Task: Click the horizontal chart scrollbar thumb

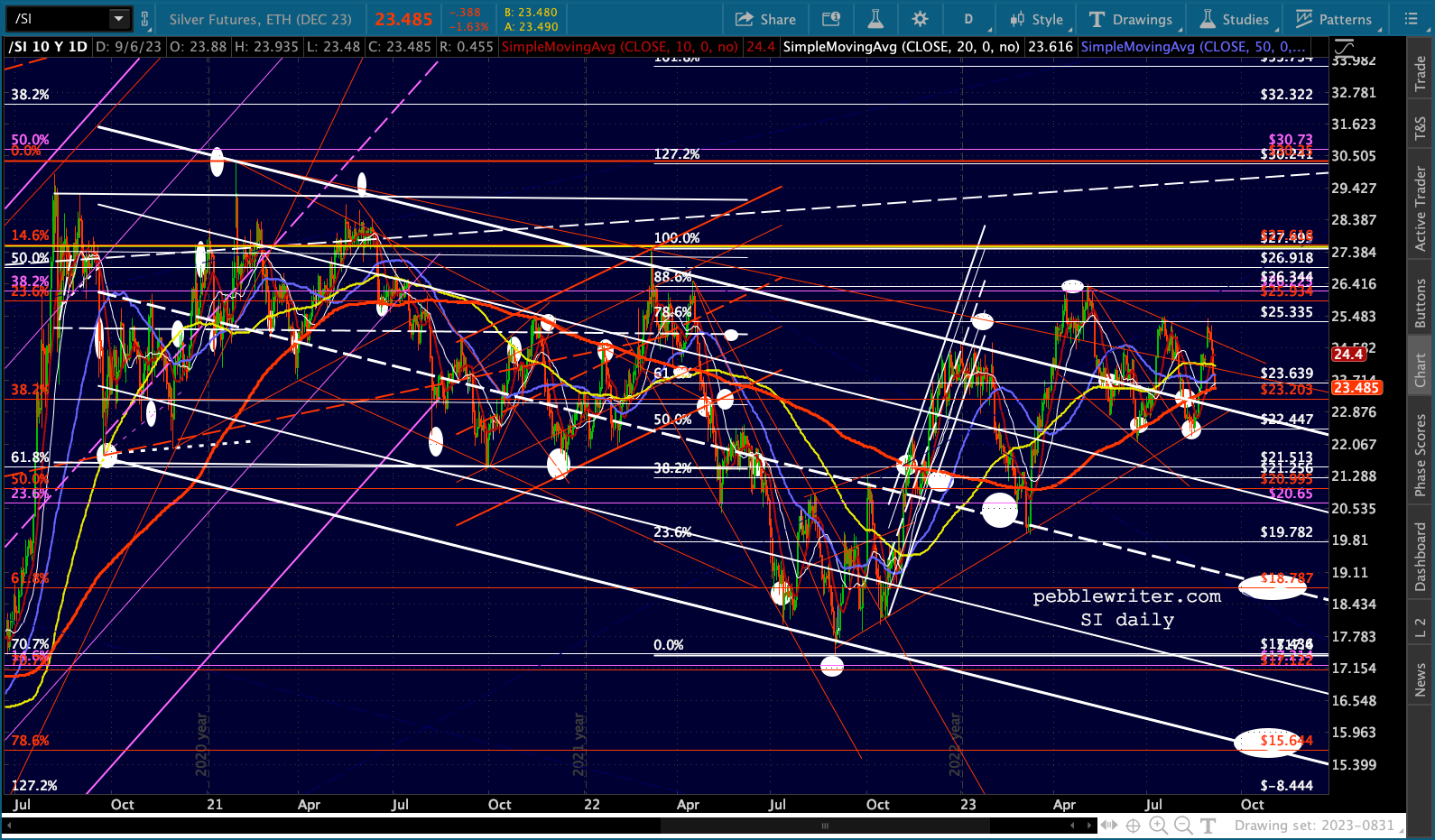Action: (825, 826)
